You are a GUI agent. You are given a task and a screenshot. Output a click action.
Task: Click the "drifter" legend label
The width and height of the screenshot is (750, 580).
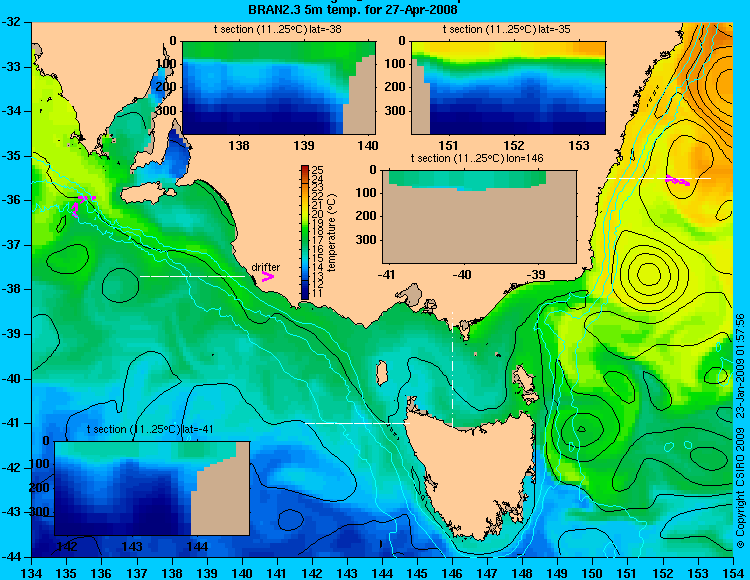(266, 267)
